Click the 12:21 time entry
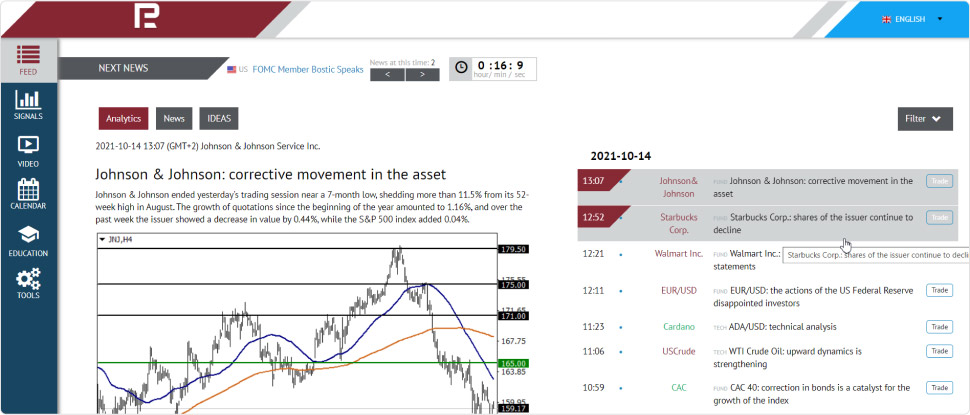 pos(593,254)
